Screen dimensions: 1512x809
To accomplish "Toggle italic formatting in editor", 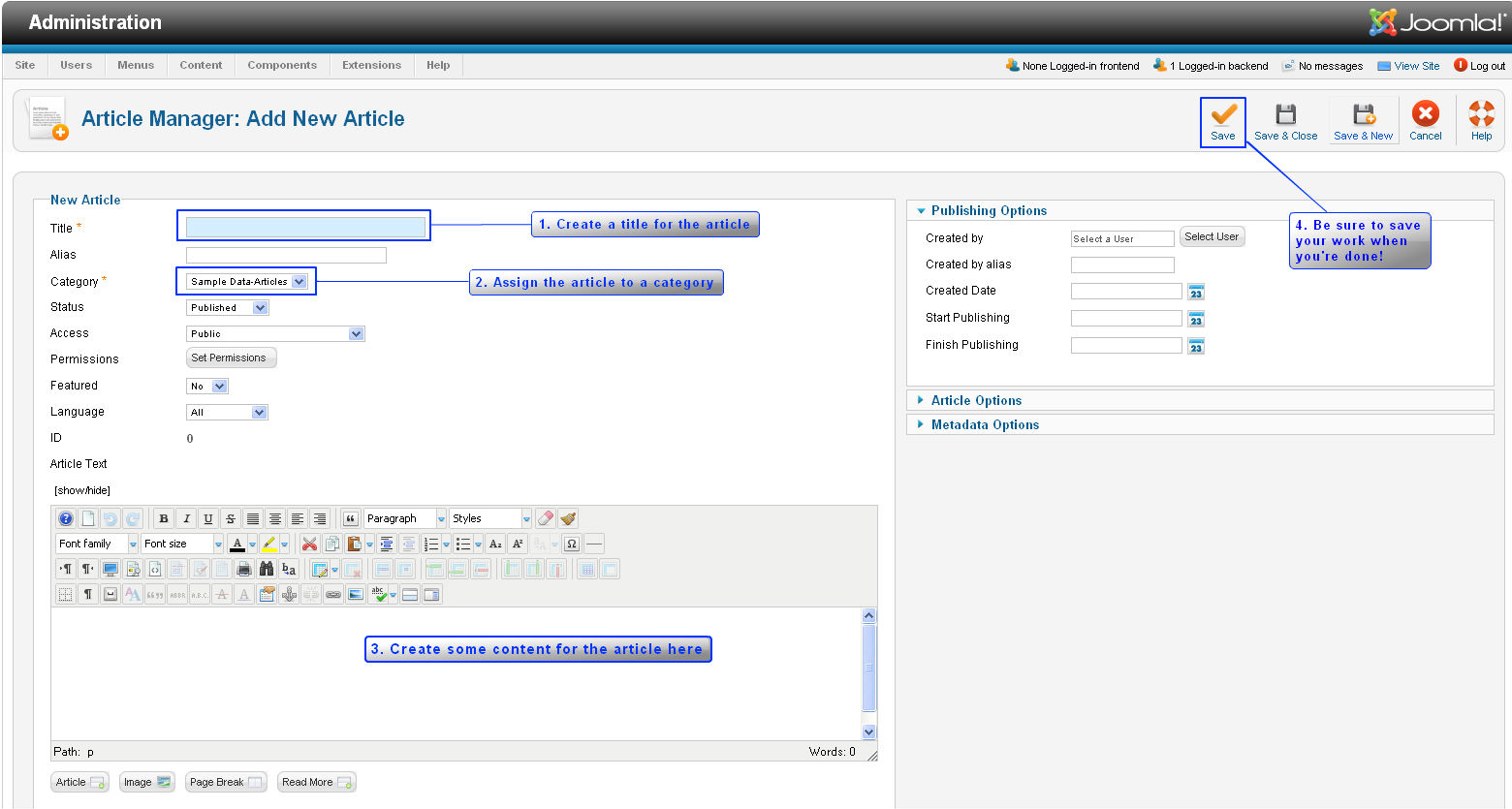I will click(186, 519).
